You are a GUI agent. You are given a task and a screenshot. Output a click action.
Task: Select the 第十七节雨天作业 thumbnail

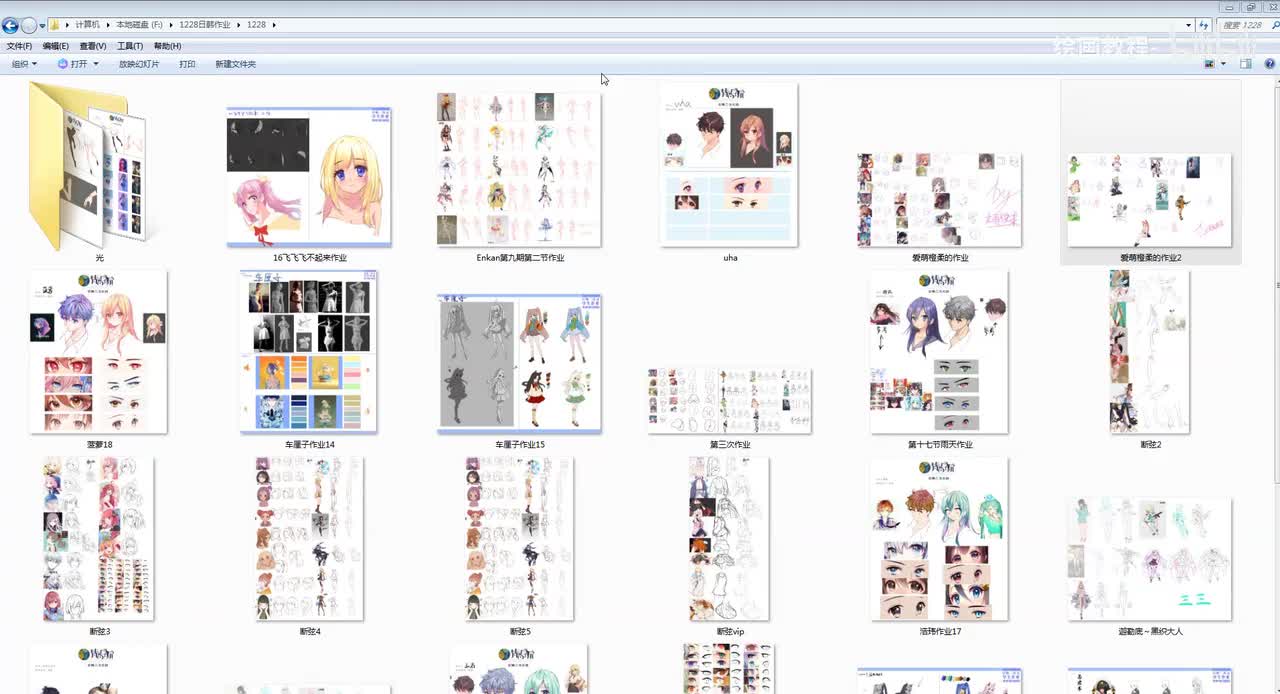click(939, 352)
